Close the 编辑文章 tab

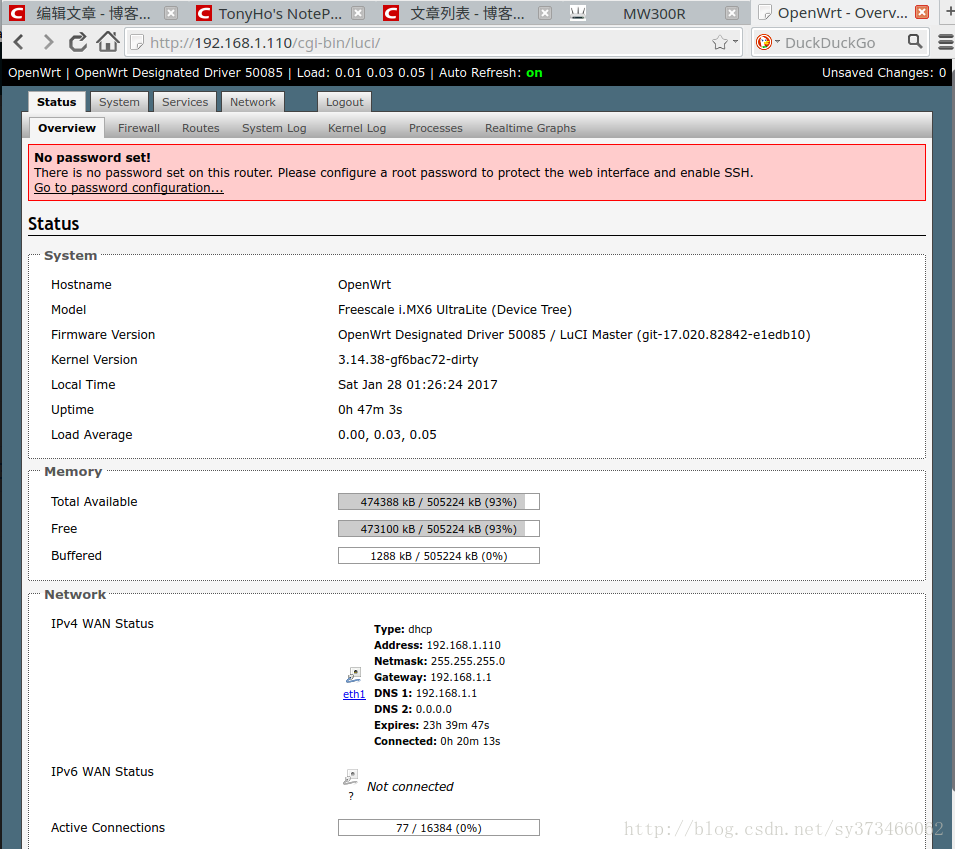point(171,13)
